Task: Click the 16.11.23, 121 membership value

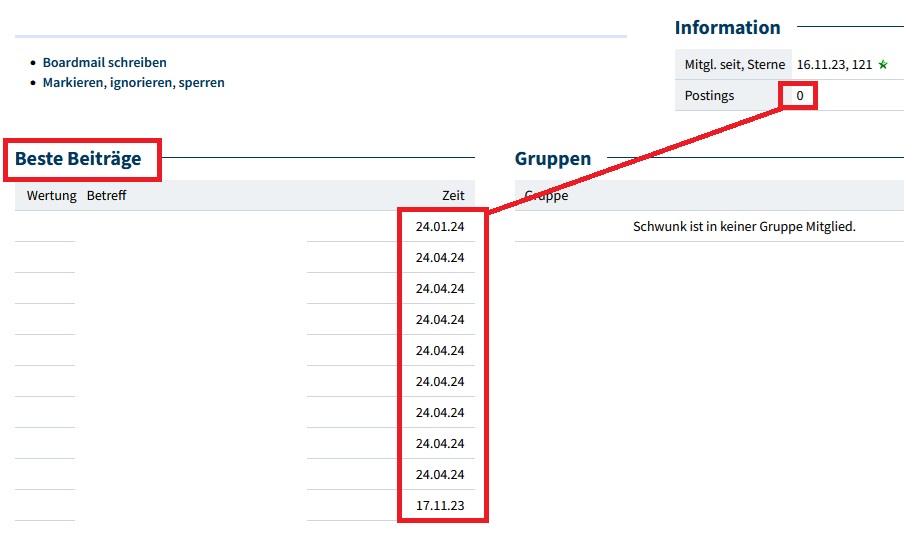Action: (834, 65)
